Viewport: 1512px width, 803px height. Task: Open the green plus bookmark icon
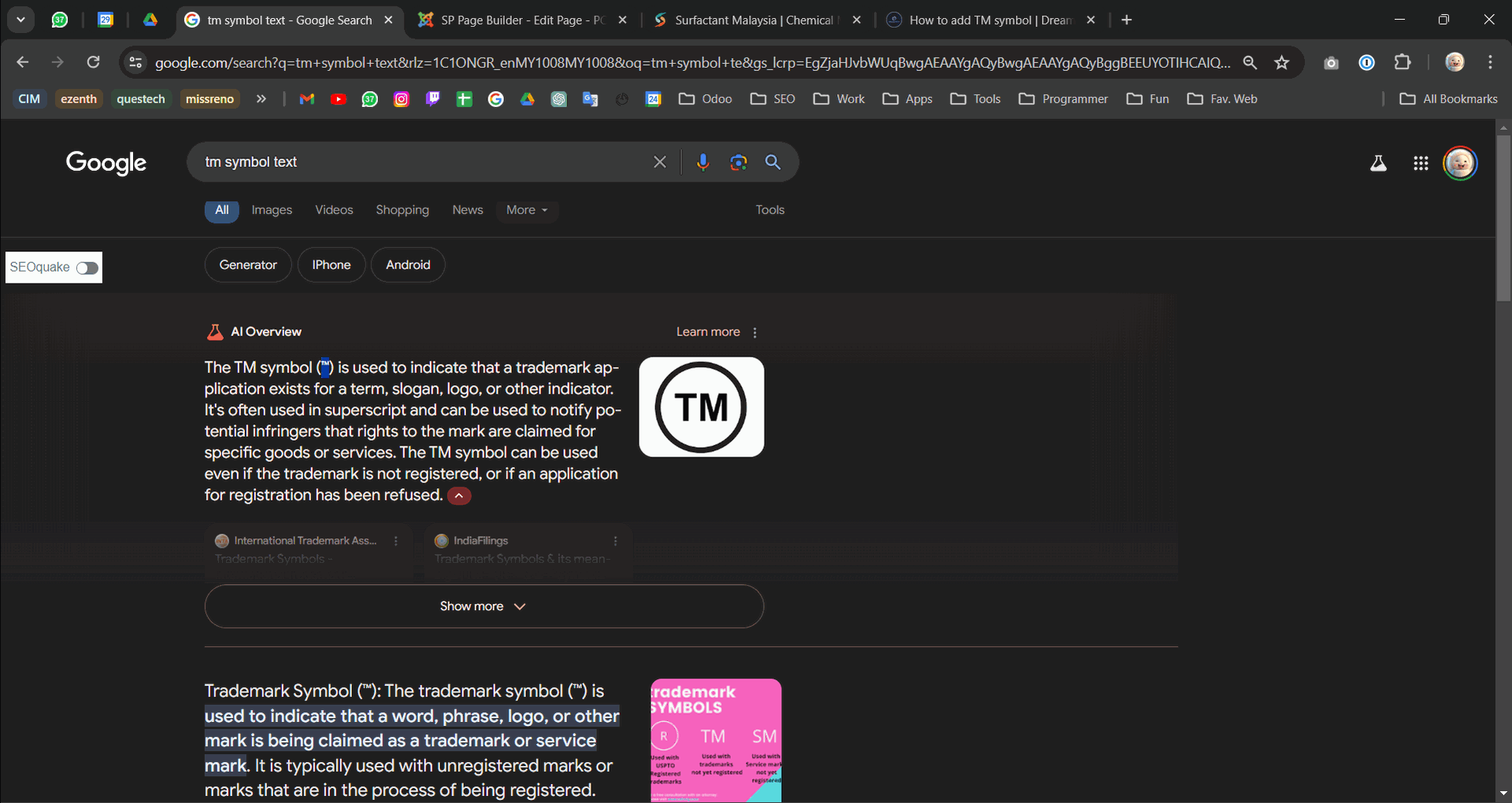[465, 98]
